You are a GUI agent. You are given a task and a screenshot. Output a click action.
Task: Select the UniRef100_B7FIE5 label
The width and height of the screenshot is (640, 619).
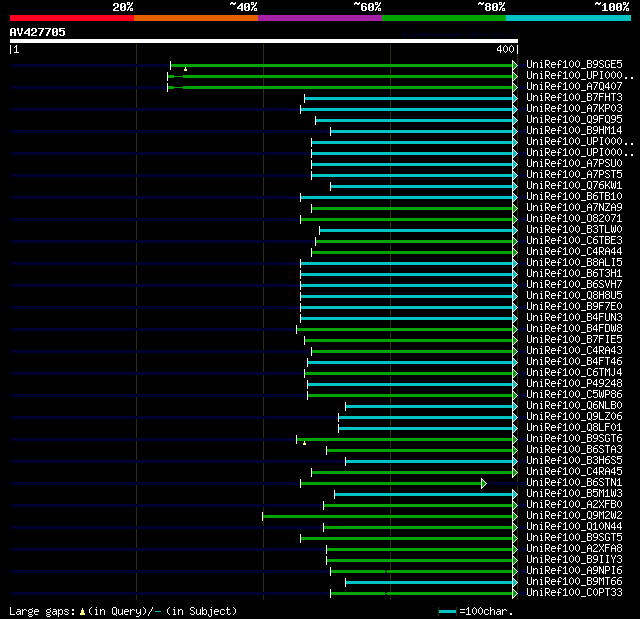click(x=574, y=340)
